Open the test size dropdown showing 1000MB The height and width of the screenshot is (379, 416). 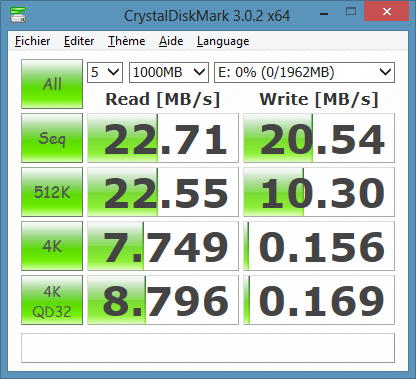click(169, 72)
